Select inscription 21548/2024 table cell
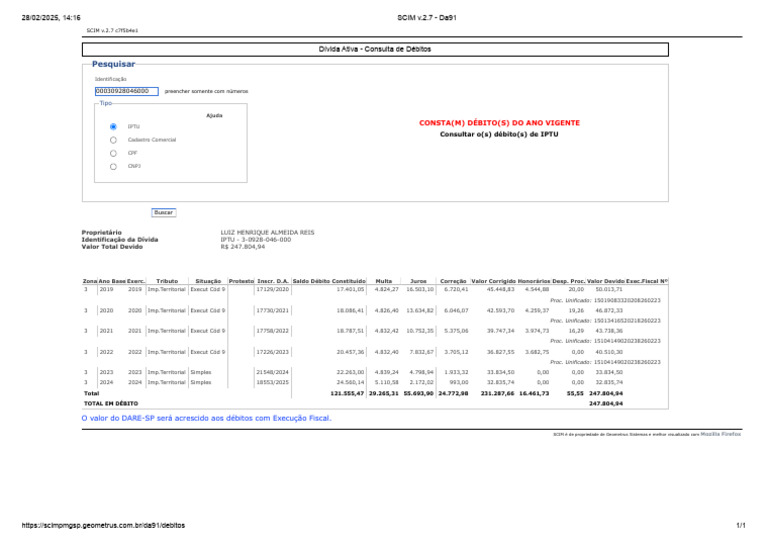The image size is (768, 543). (272, 372)
